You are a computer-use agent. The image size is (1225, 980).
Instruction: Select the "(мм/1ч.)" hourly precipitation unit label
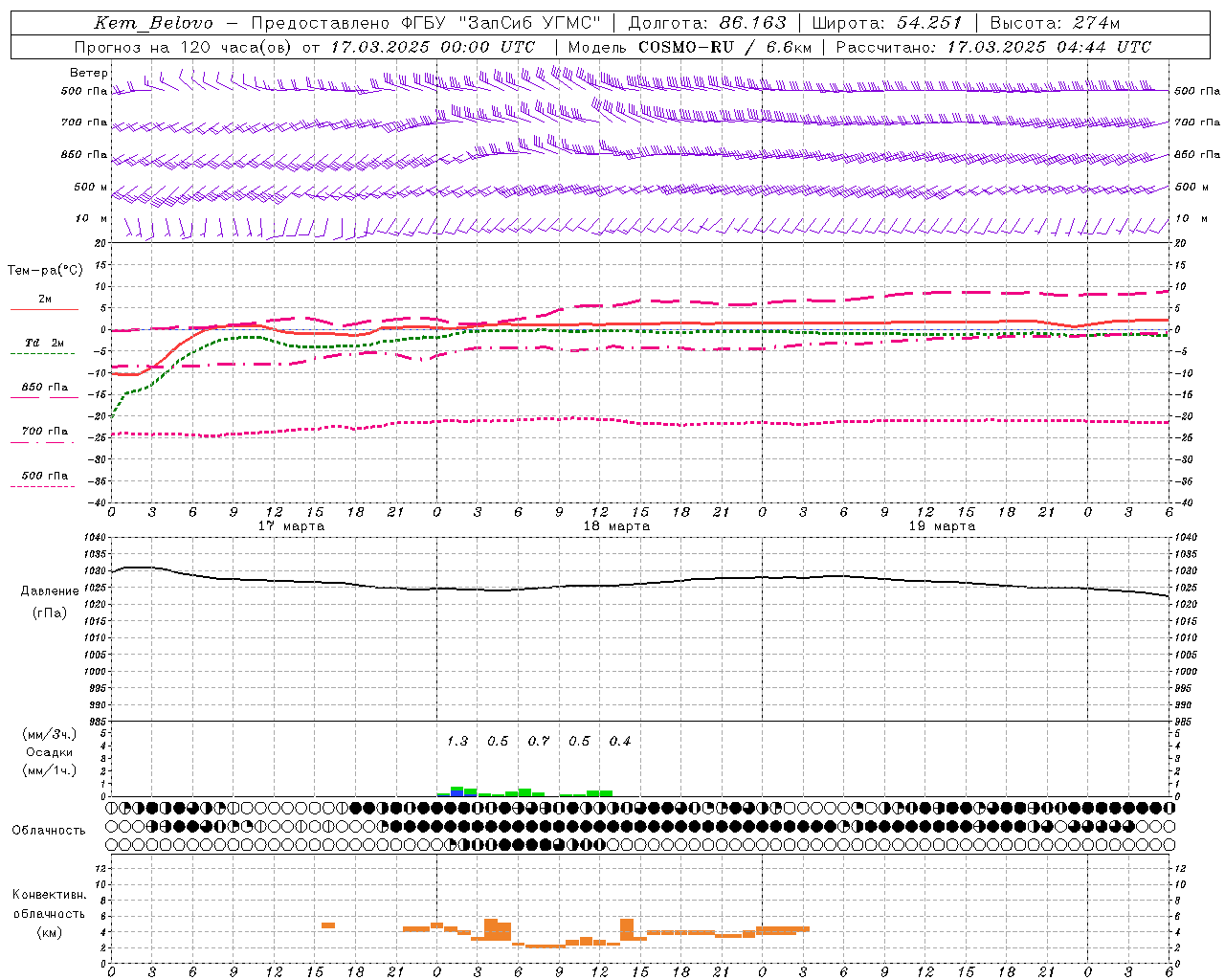pyautogui.click(x=50, y=770)
